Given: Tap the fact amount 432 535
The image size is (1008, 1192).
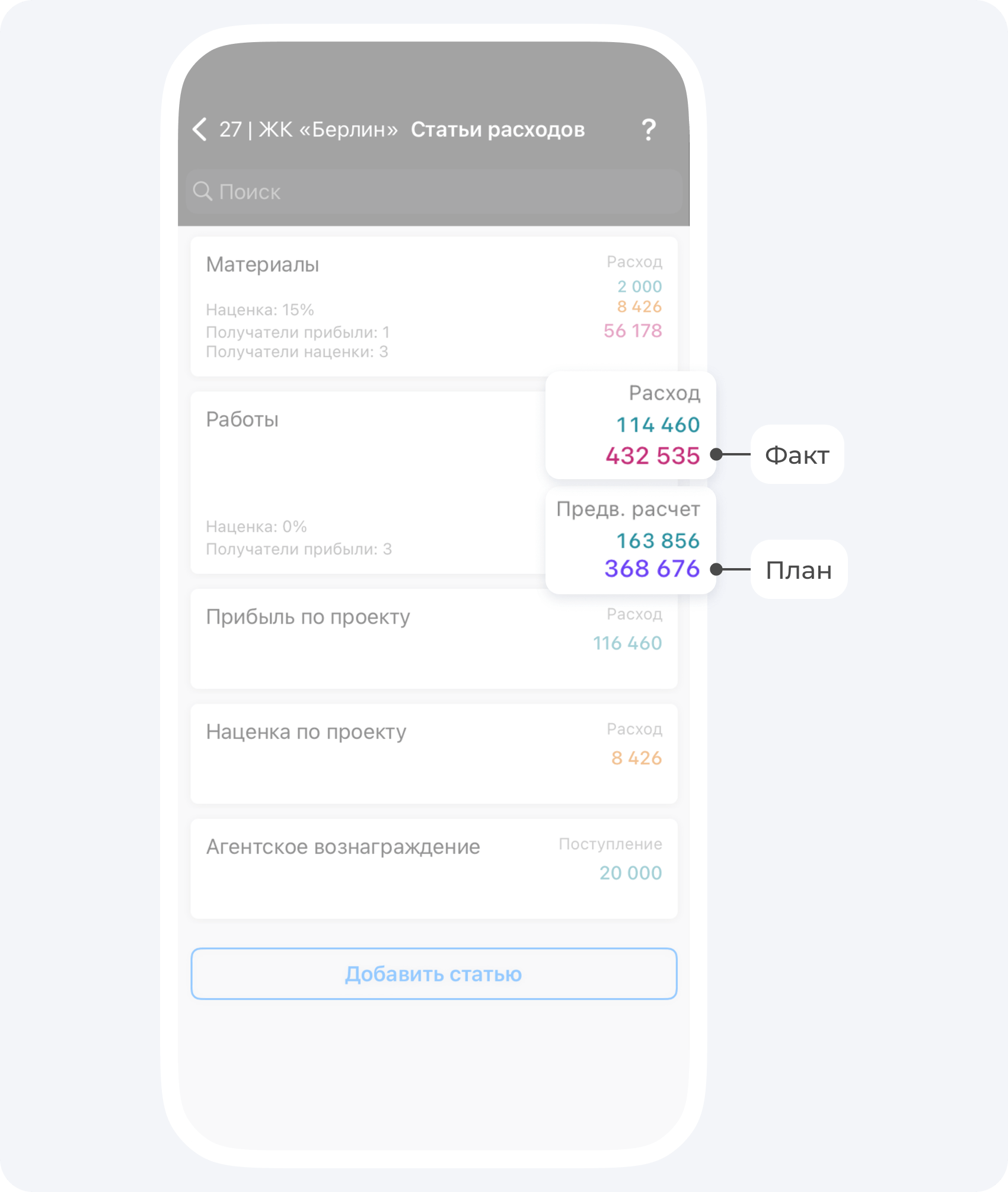Looking at the screenshot, I should click(652, 455).
